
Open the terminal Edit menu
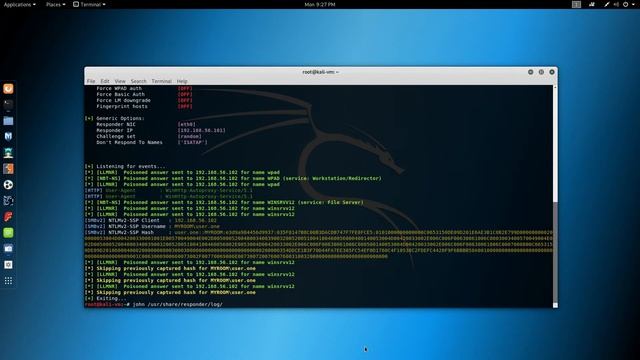[105, 81]
